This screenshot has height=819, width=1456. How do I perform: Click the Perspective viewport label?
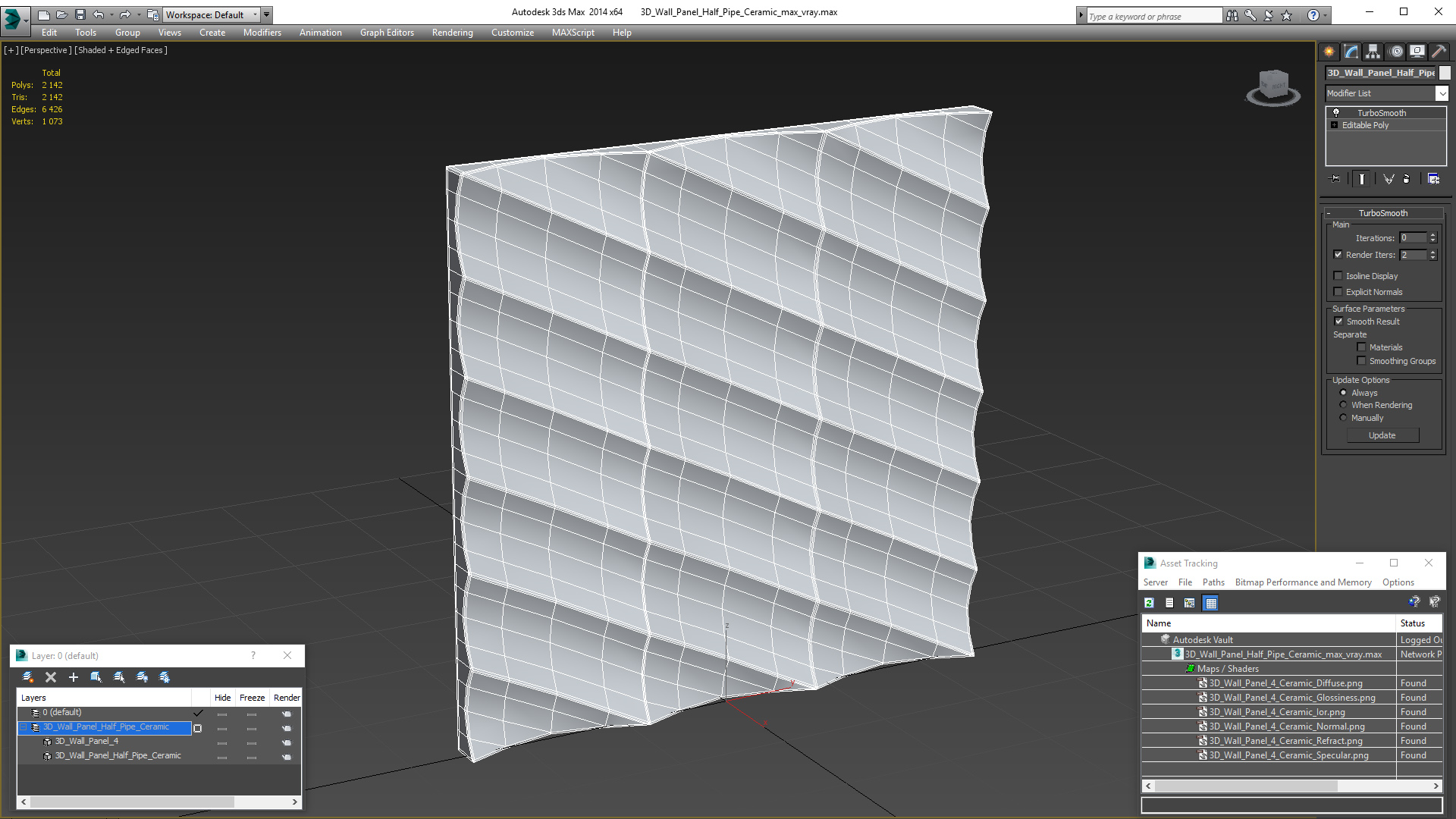(x=45, y=50)
